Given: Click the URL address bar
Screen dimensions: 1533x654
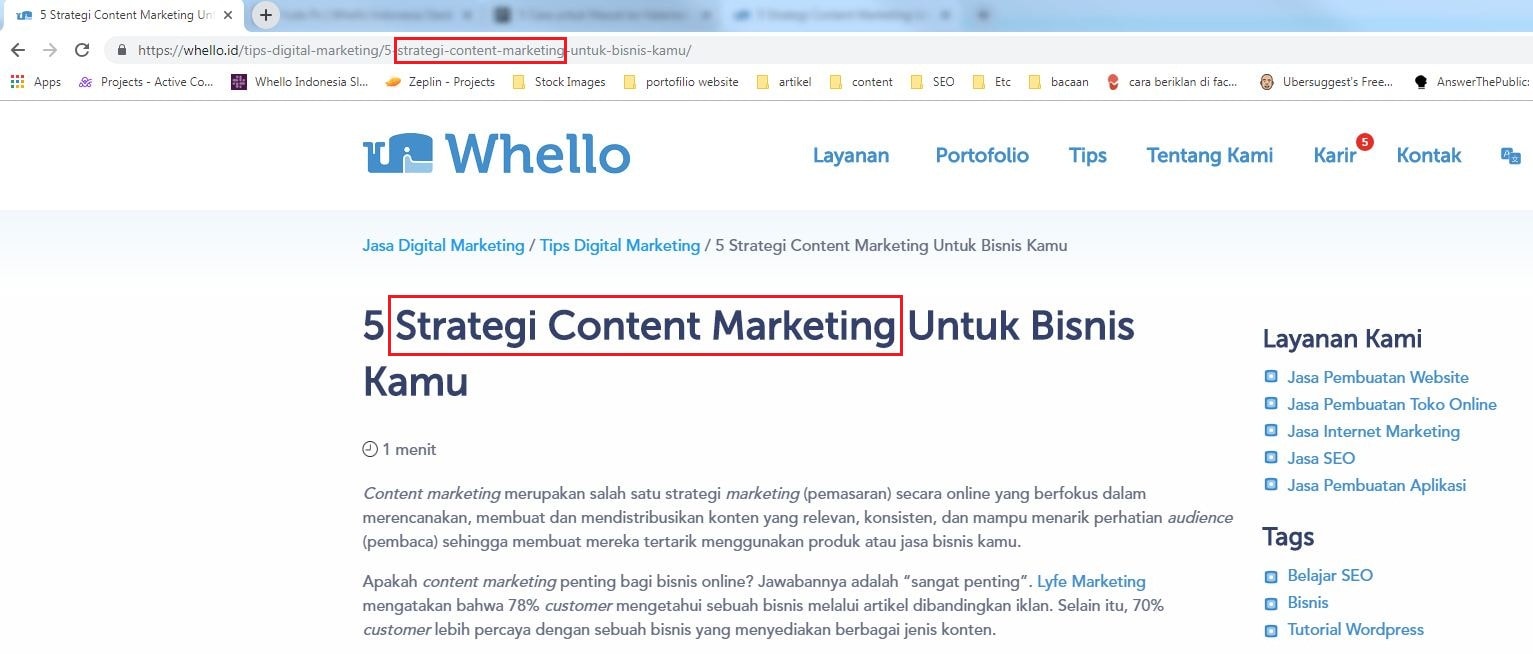Looking at the screenshot, I should tap(800, 50).
